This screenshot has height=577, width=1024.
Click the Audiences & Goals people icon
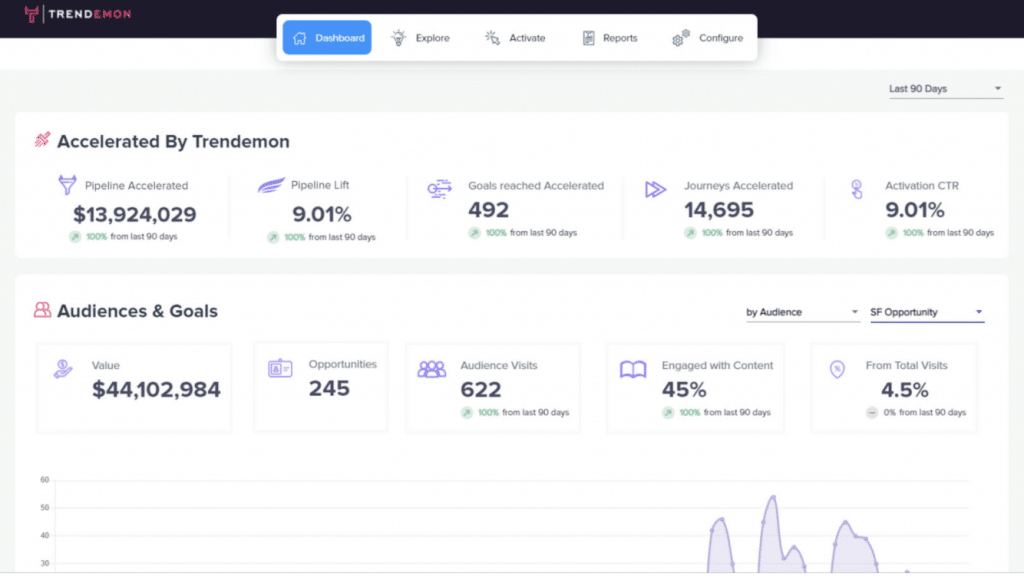coord(42,309)
